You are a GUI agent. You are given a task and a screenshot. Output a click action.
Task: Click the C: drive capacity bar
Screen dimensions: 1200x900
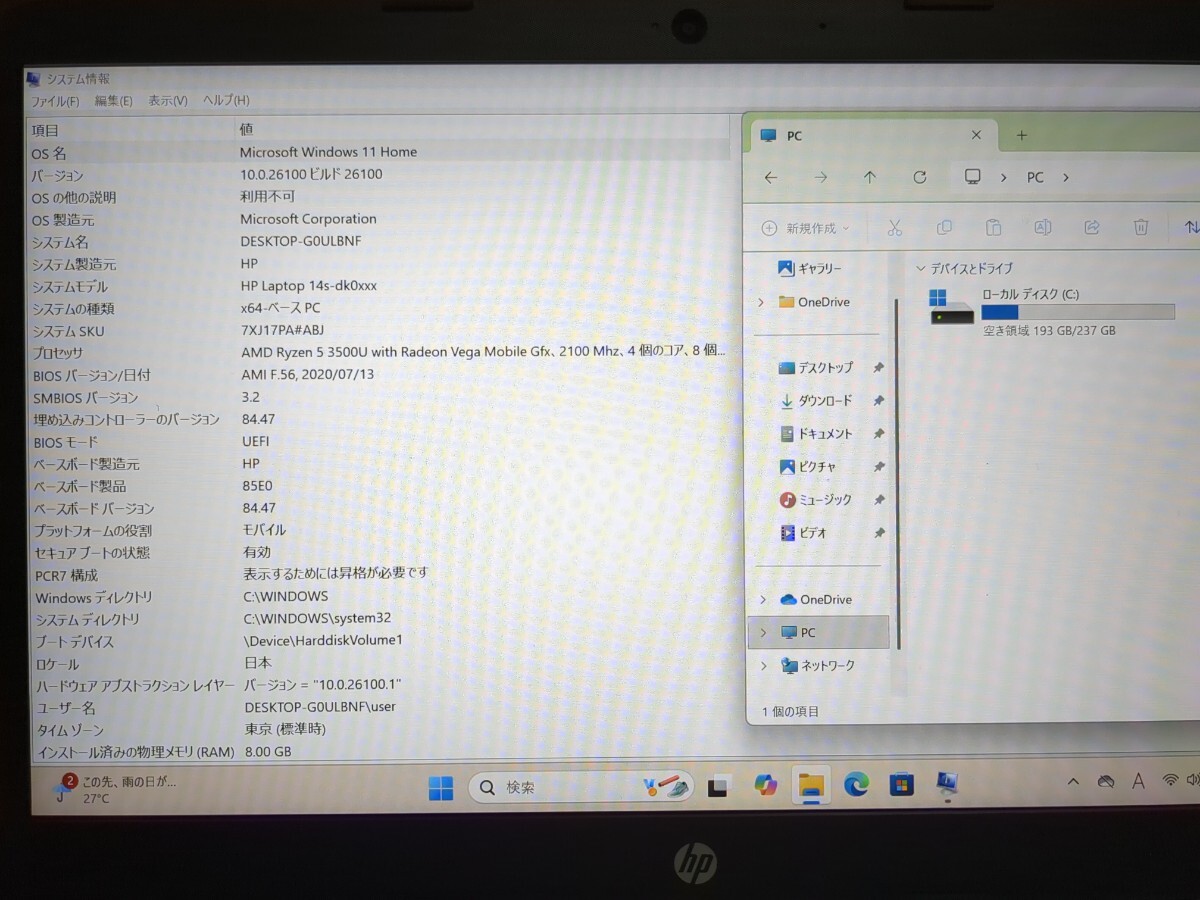1078,312
